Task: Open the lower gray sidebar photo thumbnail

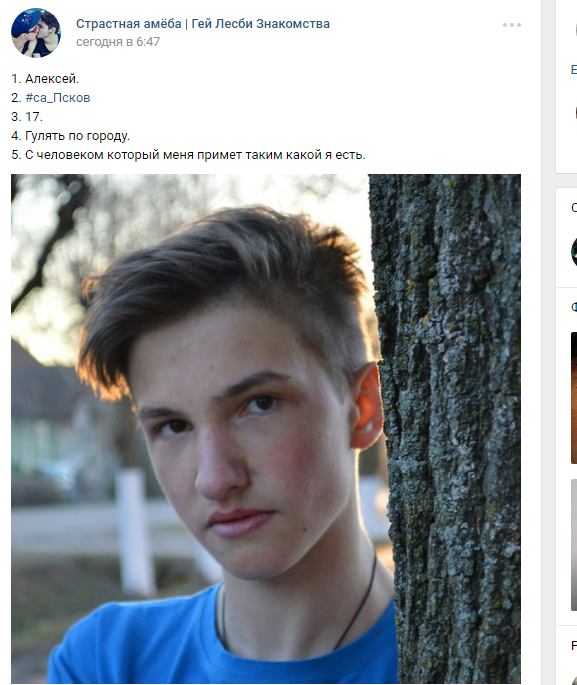Action: tap(574, 545)
